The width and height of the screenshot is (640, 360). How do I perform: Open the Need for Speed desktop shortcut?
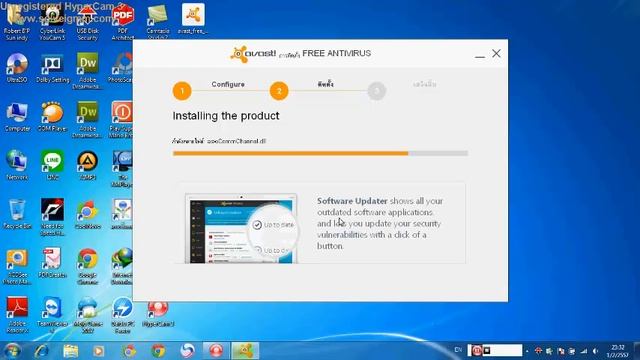52,218
